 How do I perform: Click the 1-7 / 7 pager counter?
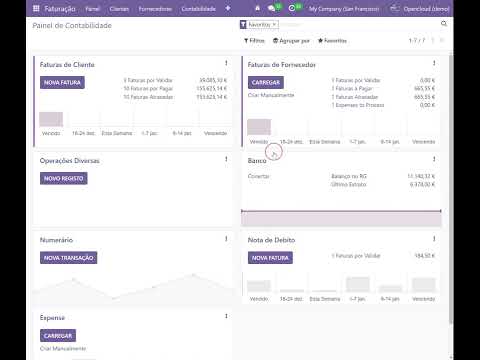click(x=417, y=41)
